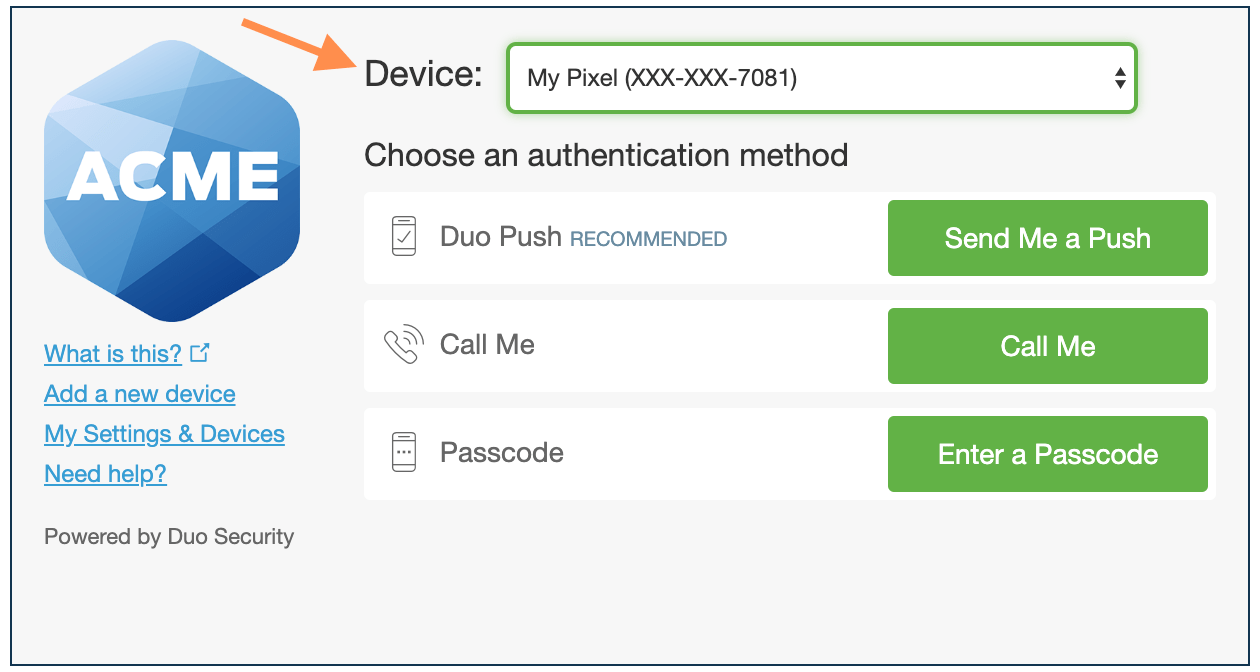Click the up-down arrows on the device selector
1260x672 pixels.
coord(1119,78)
